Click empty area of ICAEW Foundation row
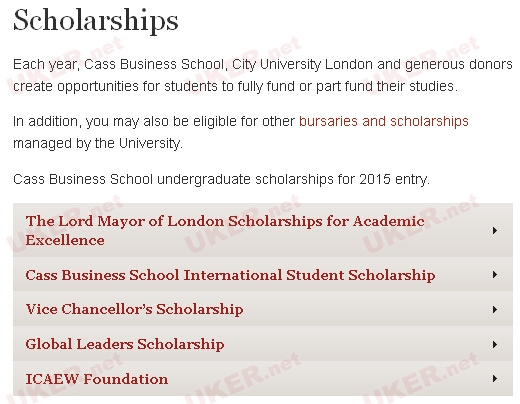 click(330, 379)
